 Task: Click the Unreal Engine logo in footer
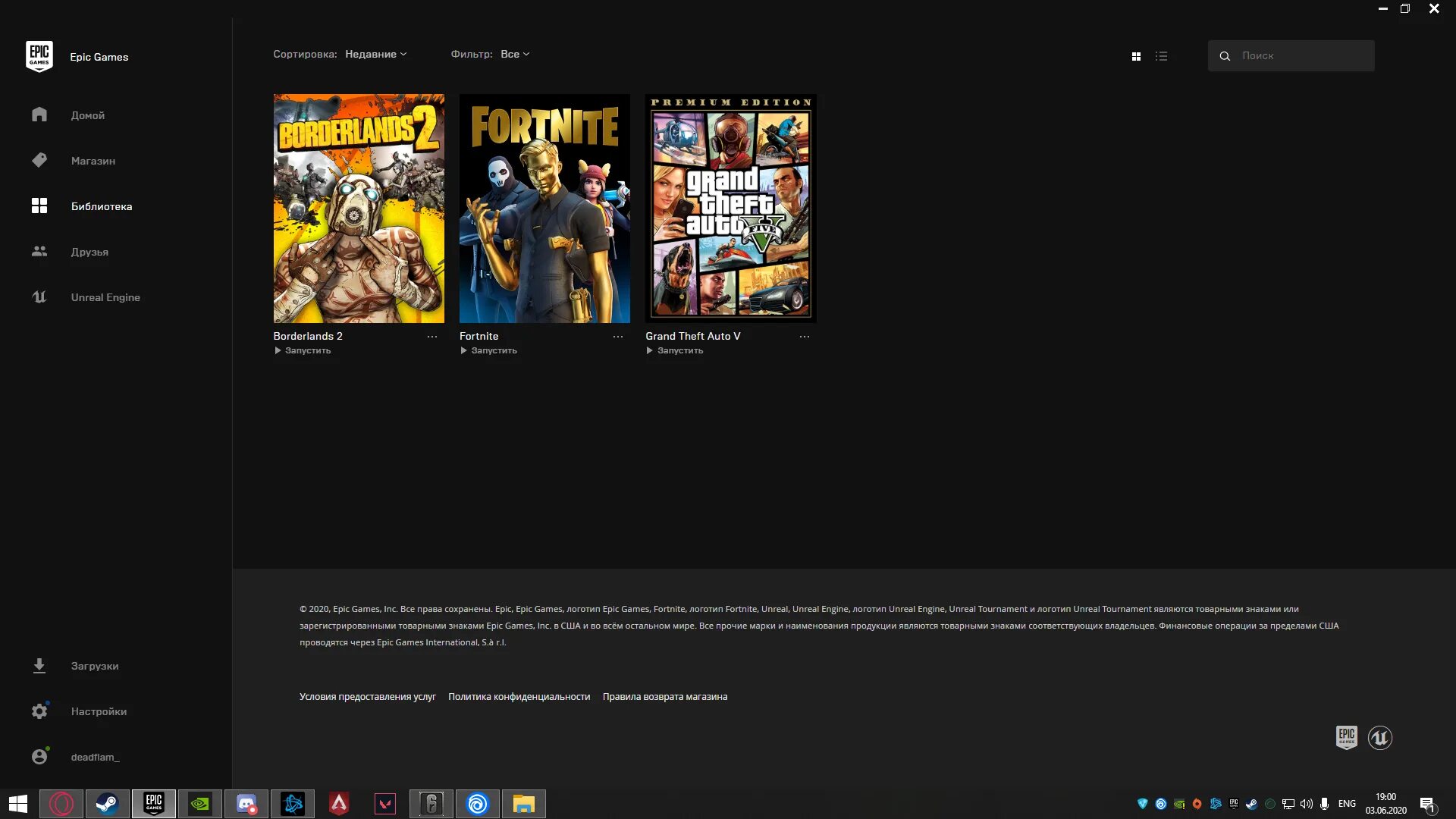(1379, 737)
